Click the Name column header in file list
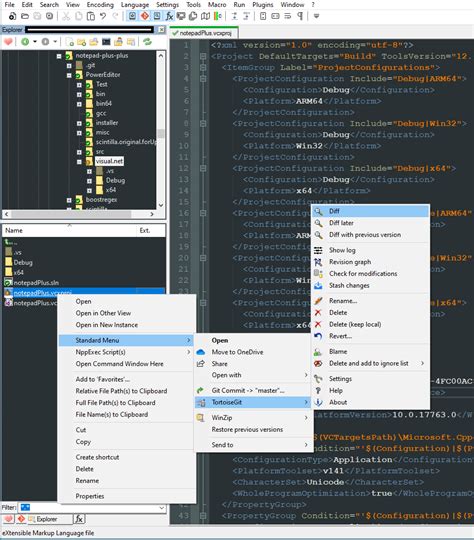The image size is (474, 540). point(69,230)
